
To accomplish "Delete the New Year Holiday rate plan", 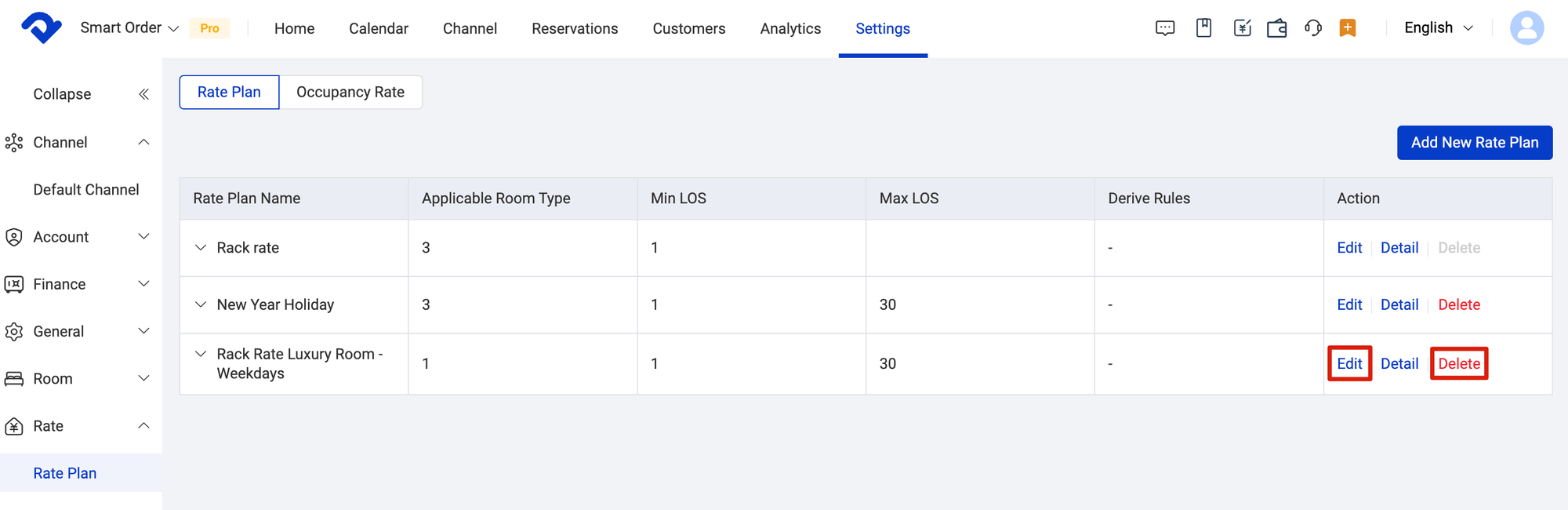I will click(x=1458, y=304).
